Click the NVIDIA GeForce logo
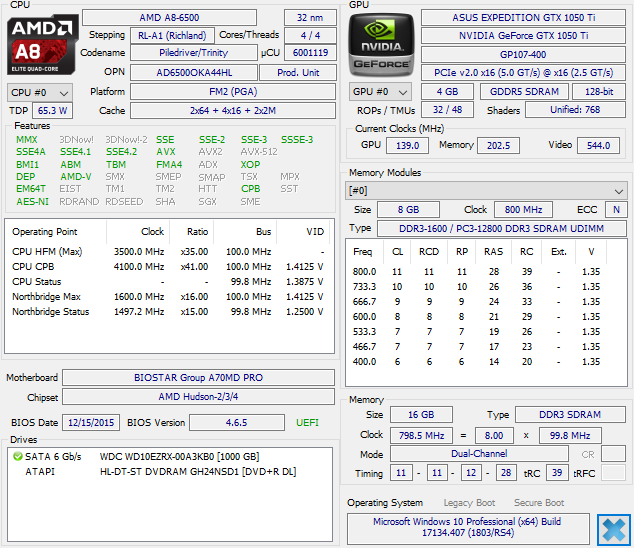This screenshot has width=634, height=548. 381,45
